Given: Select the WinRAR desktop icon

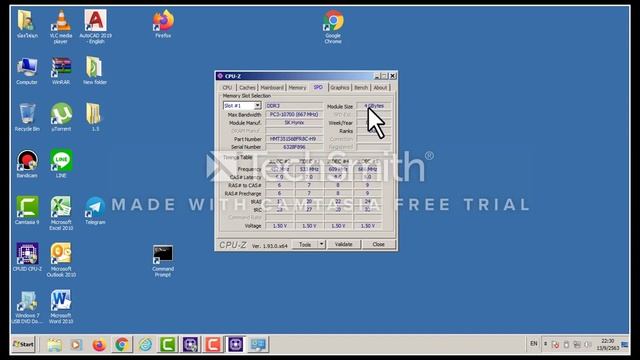Looking at the screenshot, I should (x=61, y=71).
